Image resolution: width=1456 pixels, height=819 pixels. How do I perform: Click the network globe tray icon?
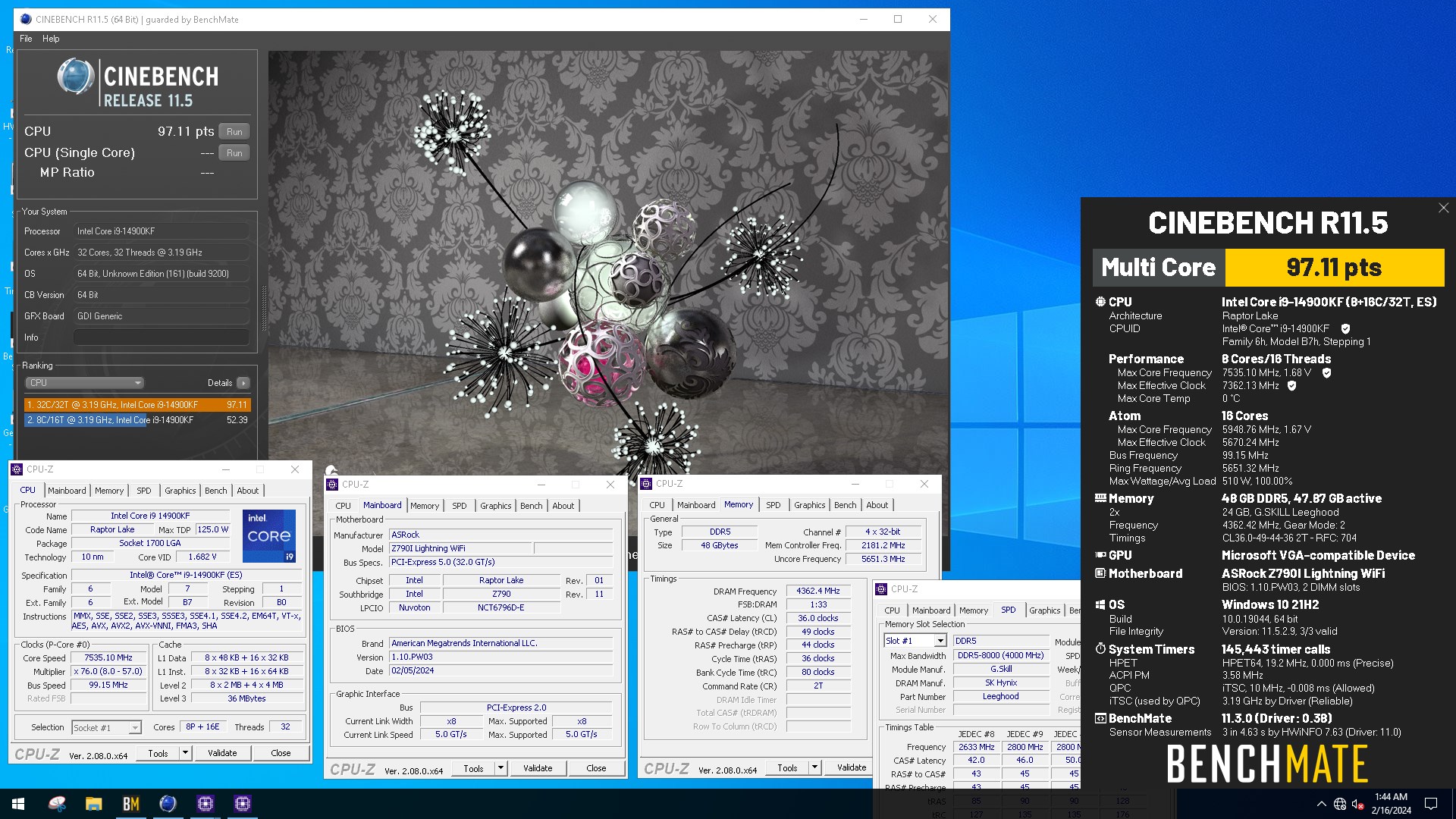pyautogui.click(x=1340, y=804)
